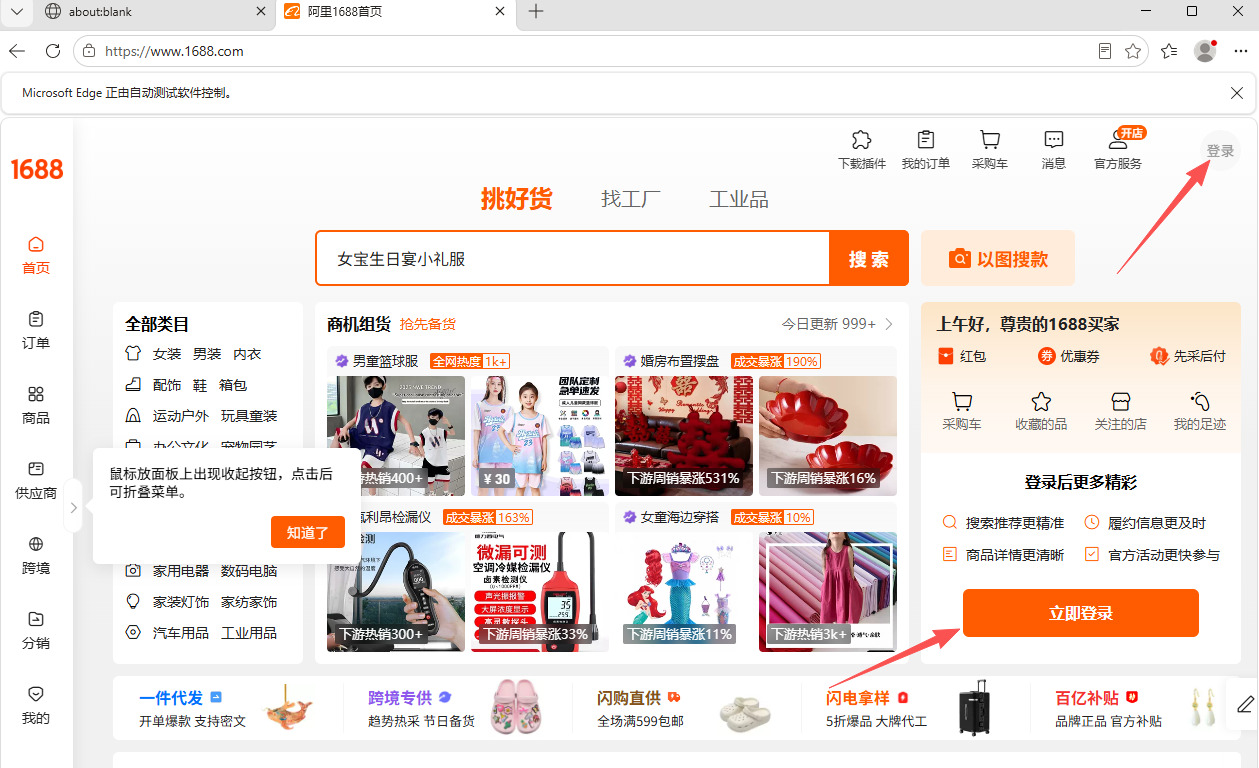This screenshot has height=768, width=1259.
Task: Open 先采后付 in buyer panel
Action: click(x=1187, y=356)
